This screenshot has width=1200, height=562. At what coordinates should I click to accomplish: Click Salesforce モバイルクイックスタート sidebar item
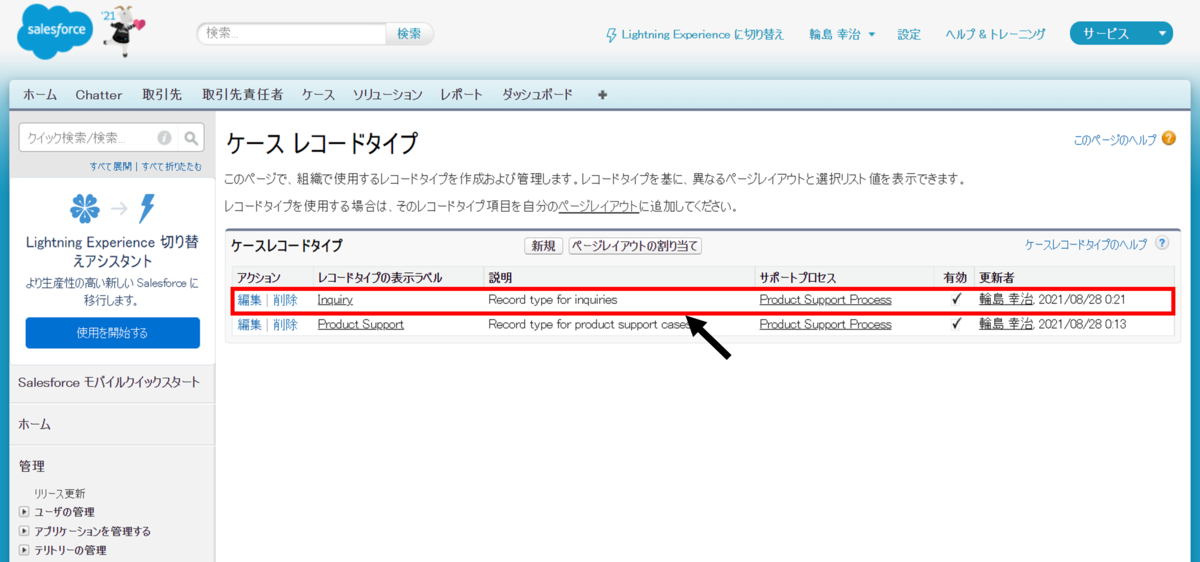tap(109, 382)
